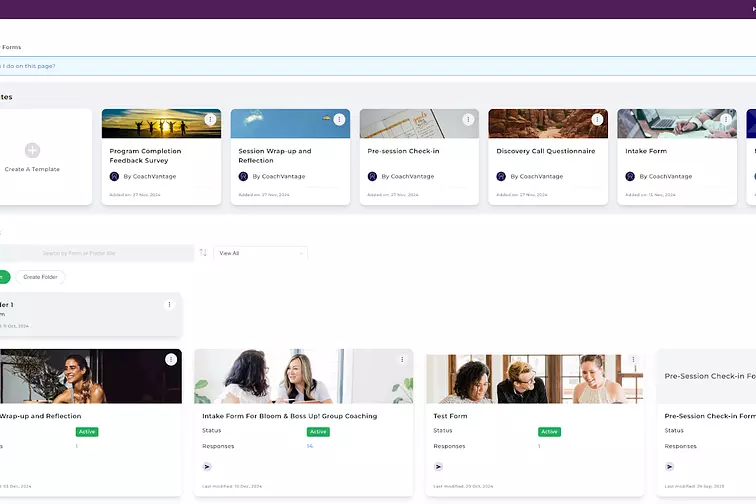The image size is (756, 504).
Task: Click the Search by Form or Folder field
Action: [x=96, y=253]
